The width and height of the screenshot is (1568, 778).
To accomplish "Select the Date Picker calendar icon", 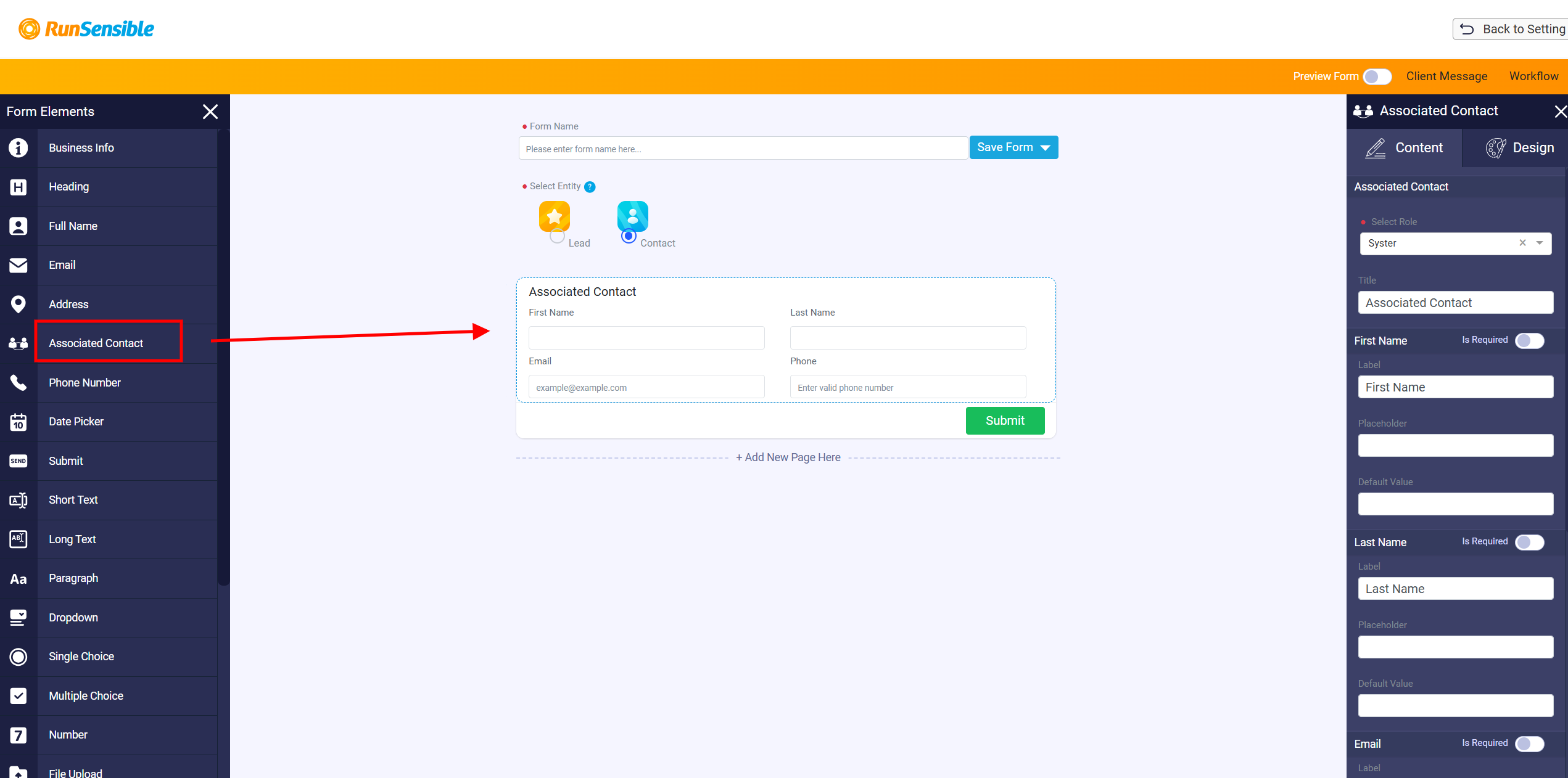I will coord(19,422).
